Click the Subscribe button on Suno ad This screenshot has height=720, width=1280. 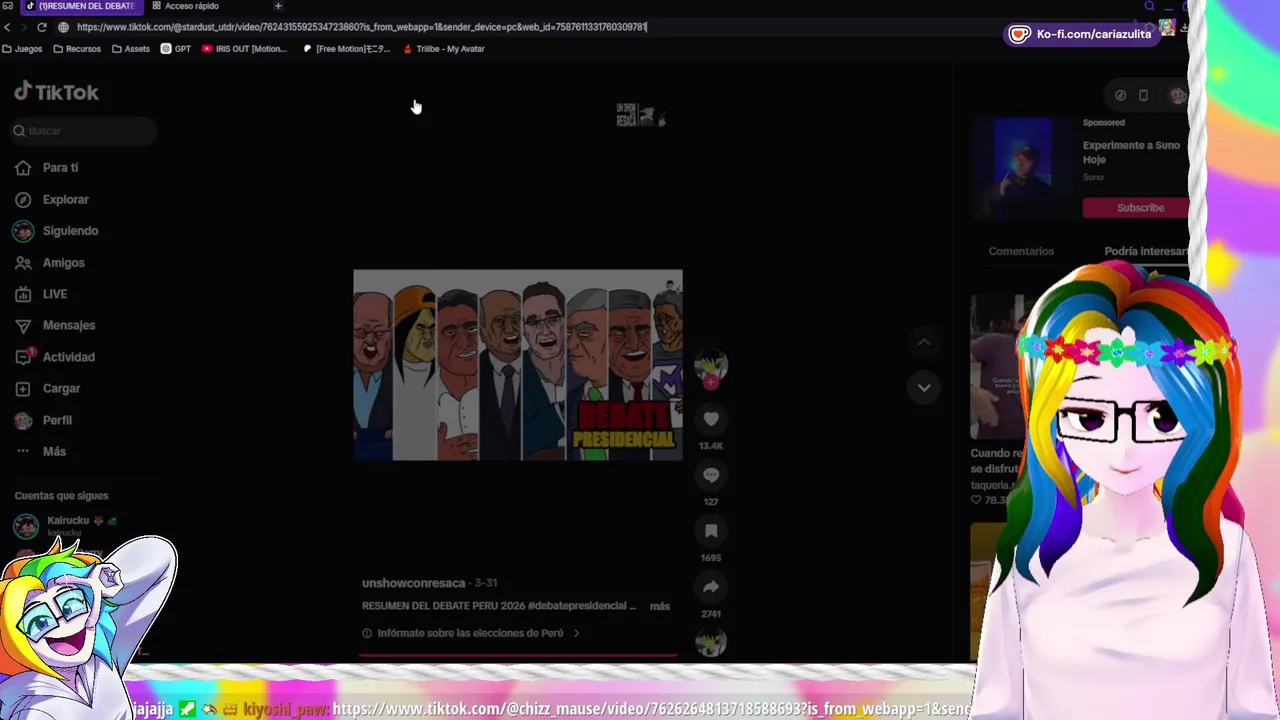click(x=1136, y=208)
